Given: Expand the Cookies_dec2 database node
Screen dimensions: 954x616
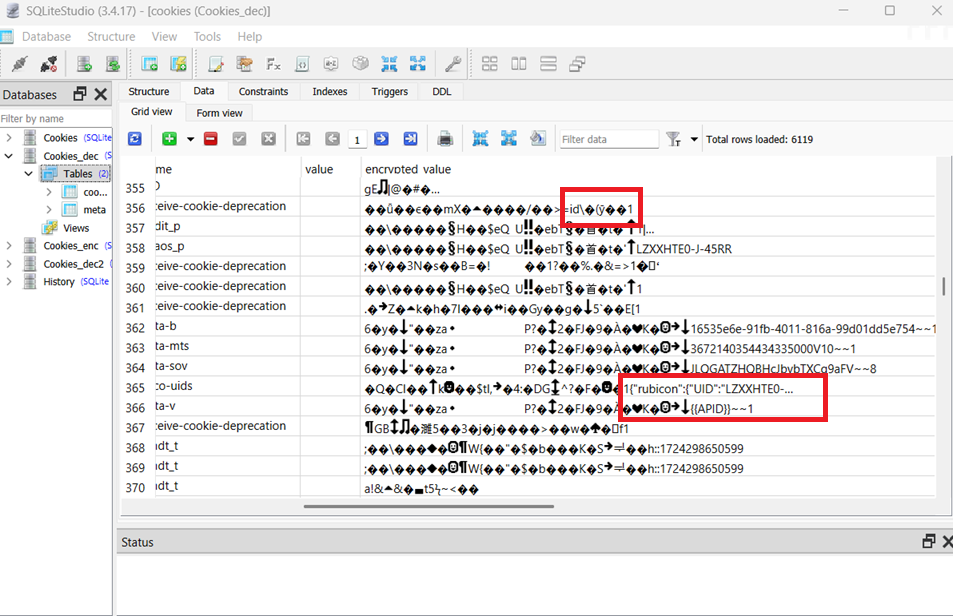Looking at the screenshot, I should pos(9,264).
